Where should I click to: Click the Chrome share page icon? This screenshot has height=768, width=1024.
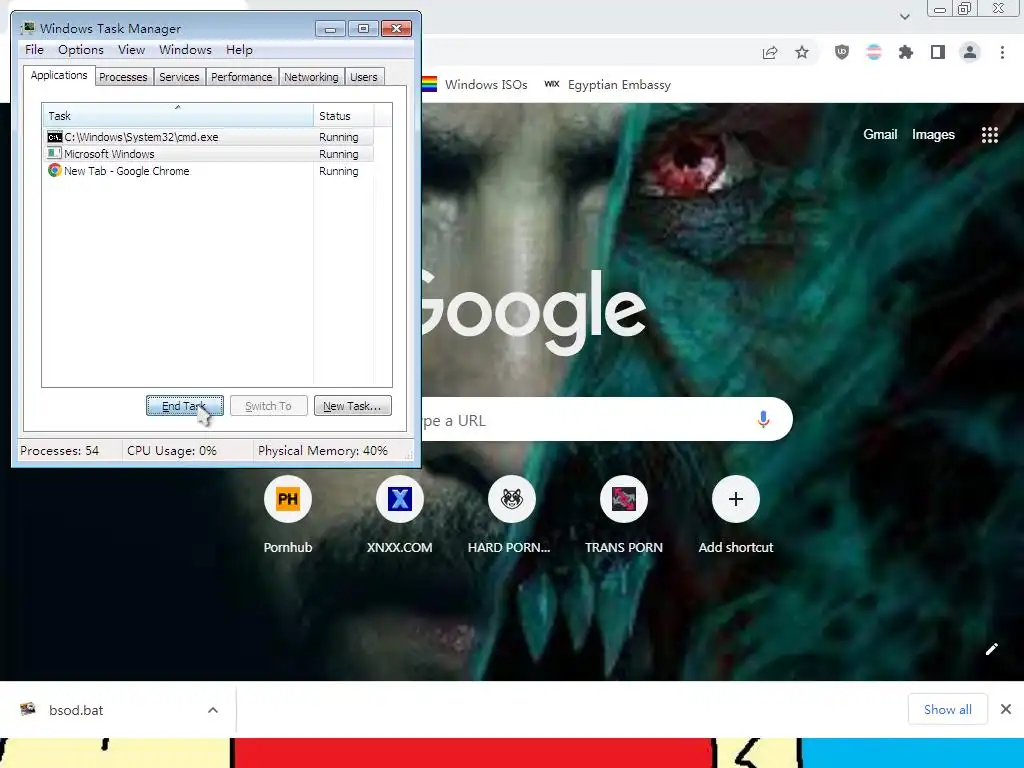(770, 53)
